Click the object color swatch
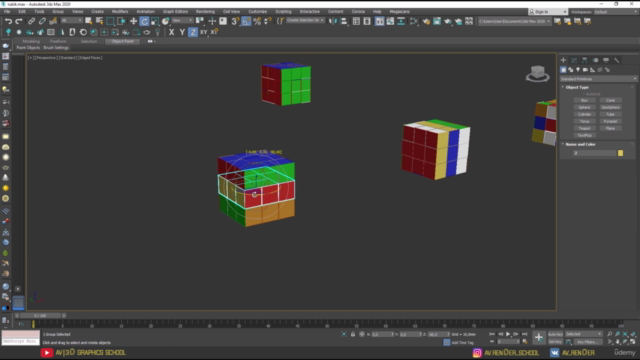This screenshot has width=640, height=360. [x=620, y=153]
